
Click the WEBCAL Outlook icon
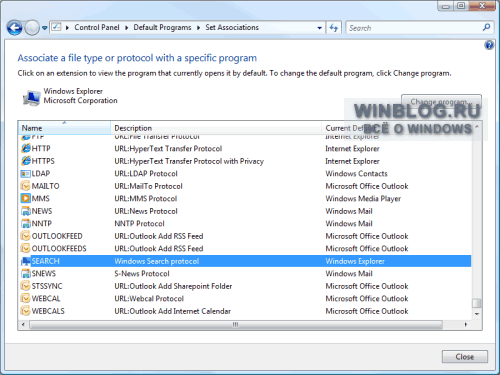(x=26, y=298)
